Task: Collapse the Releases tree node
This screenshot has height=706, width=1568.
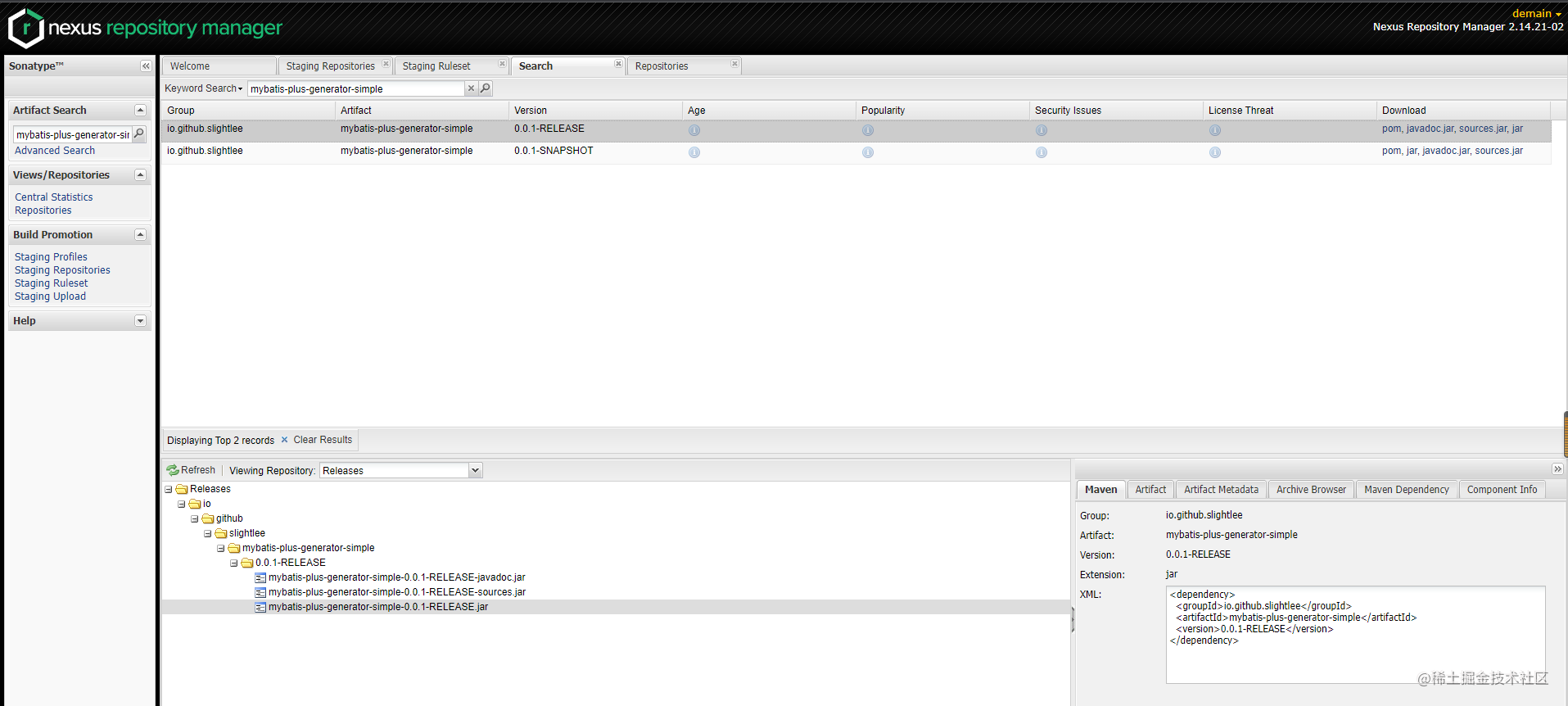Action: (x=169, y=490)
